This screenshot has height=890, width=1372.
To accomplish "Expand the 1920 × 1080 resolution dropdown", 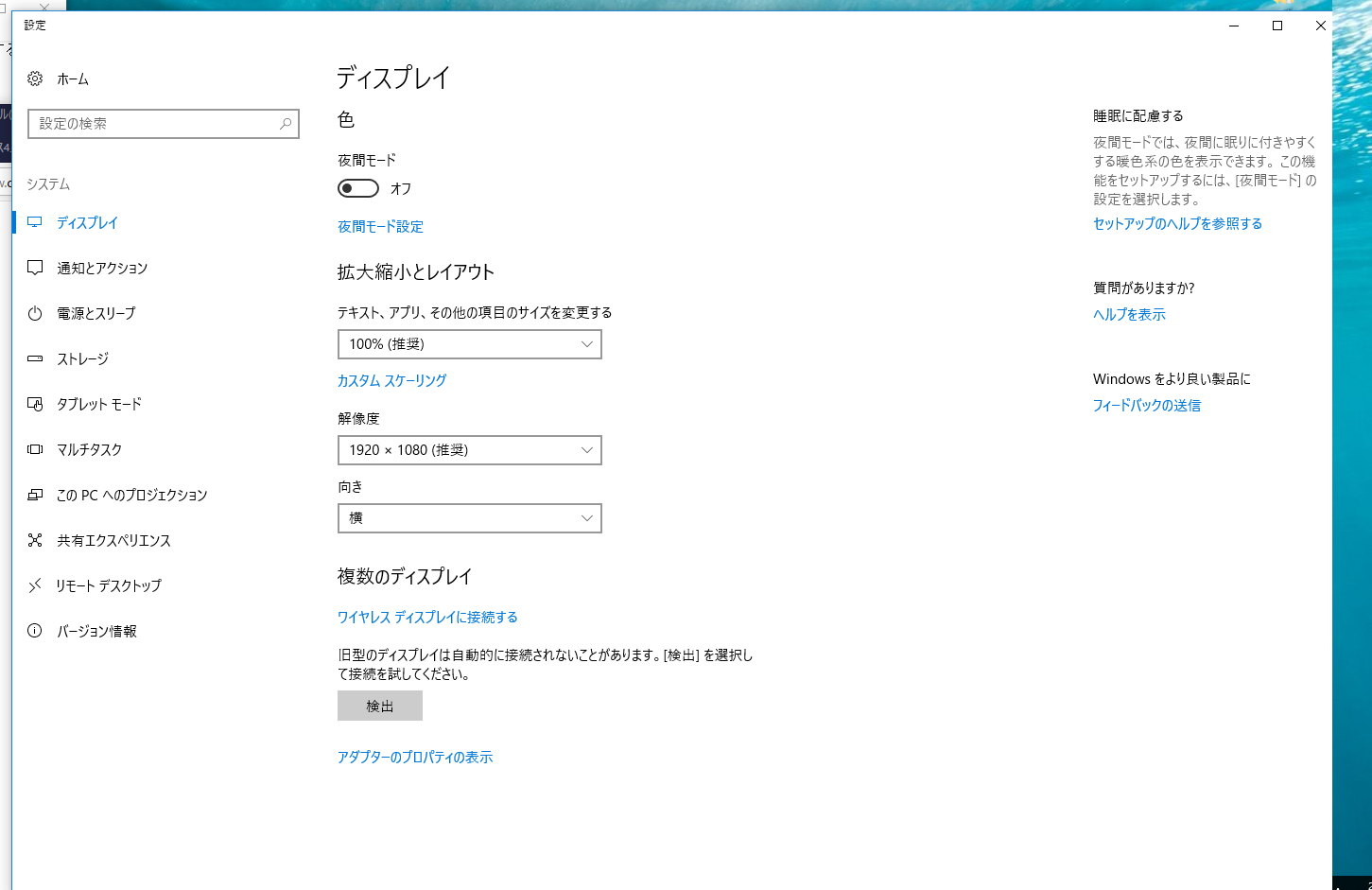I will coord(469,450).
